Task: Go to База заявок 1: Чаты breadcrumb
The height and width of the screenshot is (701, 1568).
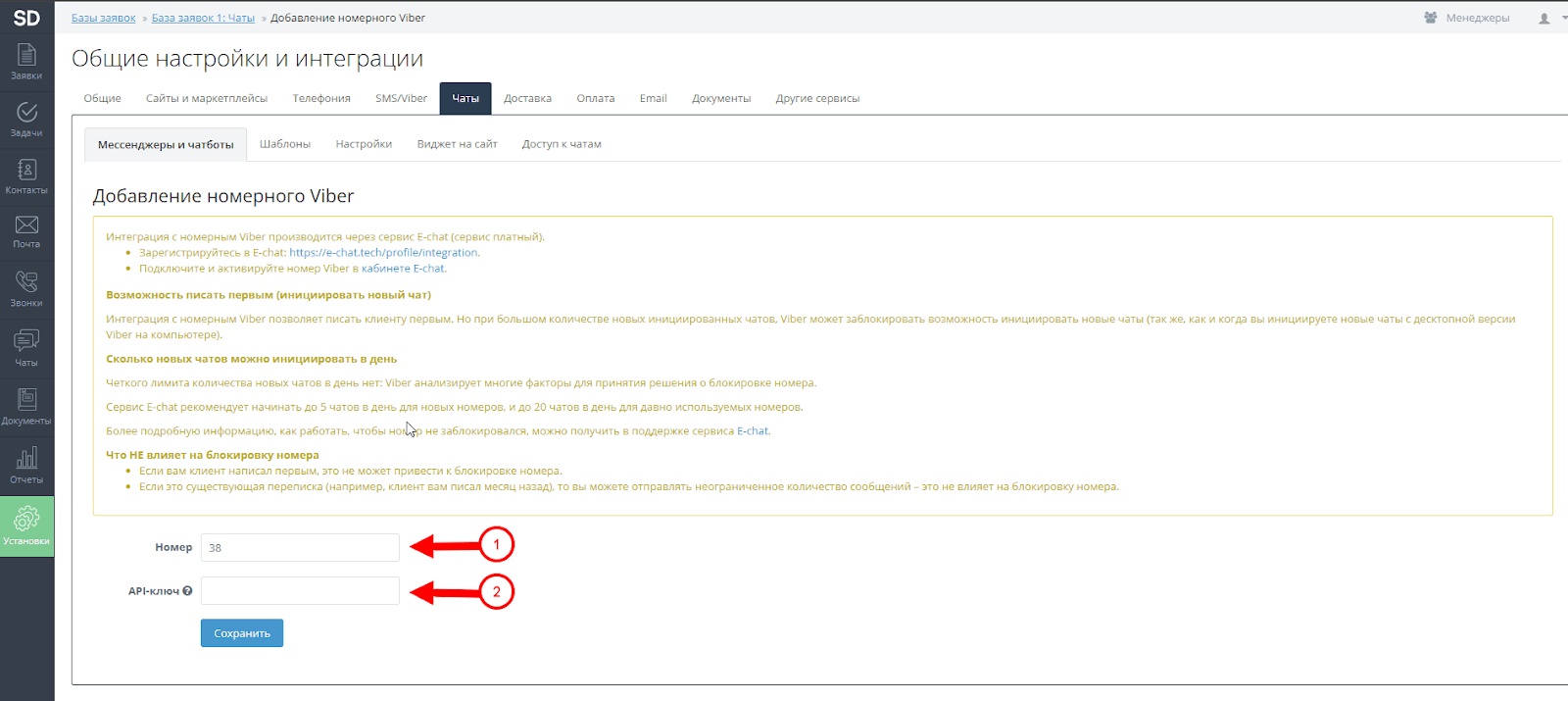Action: click(x=203, y=18)
